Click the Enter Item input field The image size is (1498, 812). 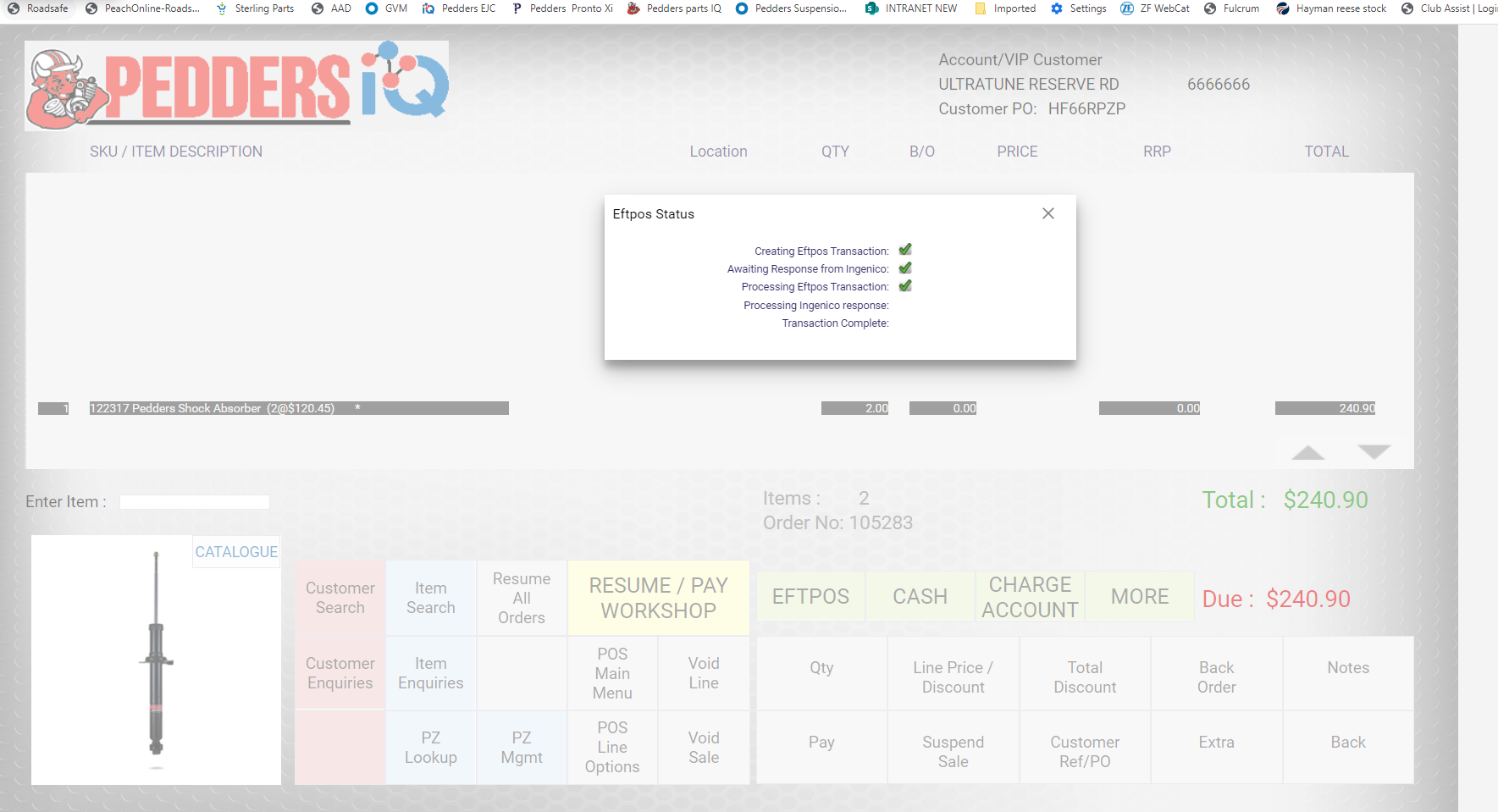click(195, 502)
